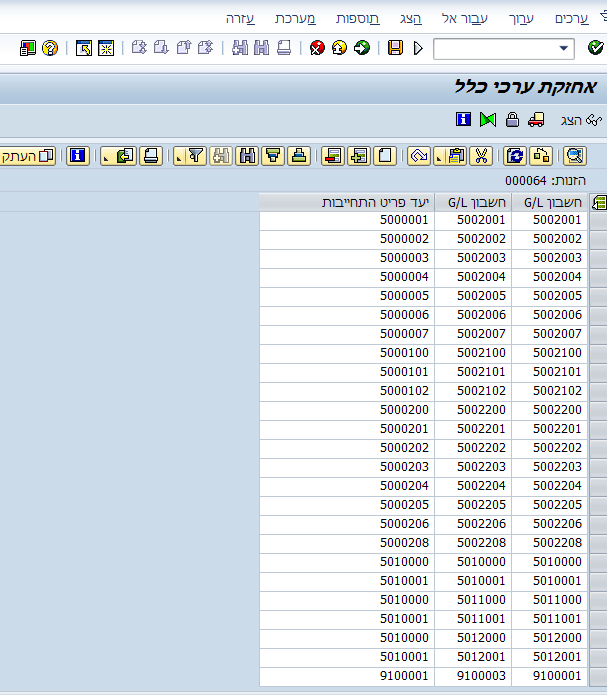Click the Find binoculars icon in grid toolbar

click(x=247, y=156)
